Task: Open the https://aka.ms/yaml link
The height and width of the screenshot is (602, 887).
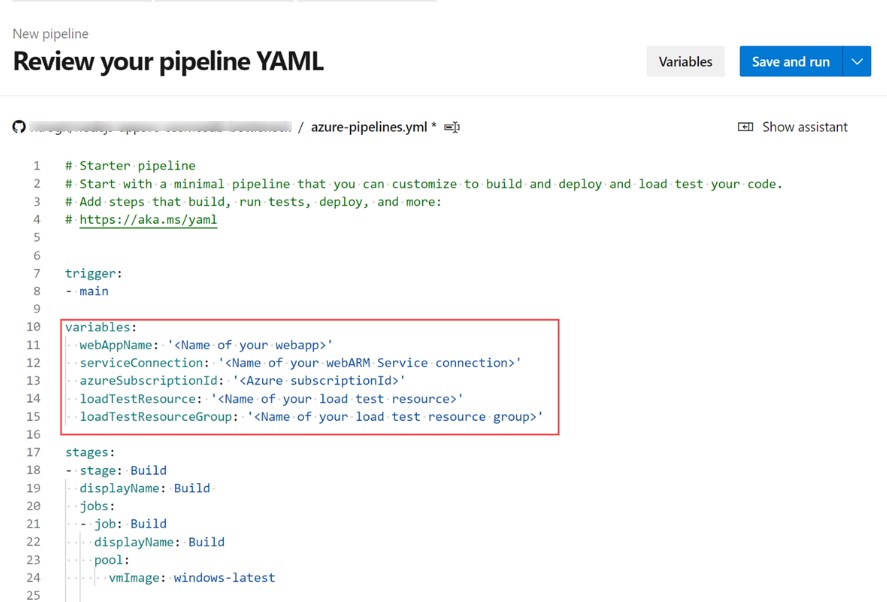Action: click(148, 220)
